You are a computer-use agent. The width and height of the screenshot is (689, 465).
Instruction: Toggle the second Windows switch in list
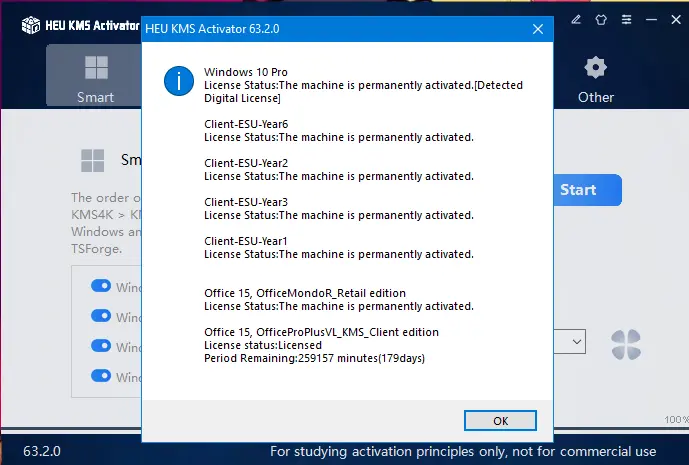tap(101, 316)
